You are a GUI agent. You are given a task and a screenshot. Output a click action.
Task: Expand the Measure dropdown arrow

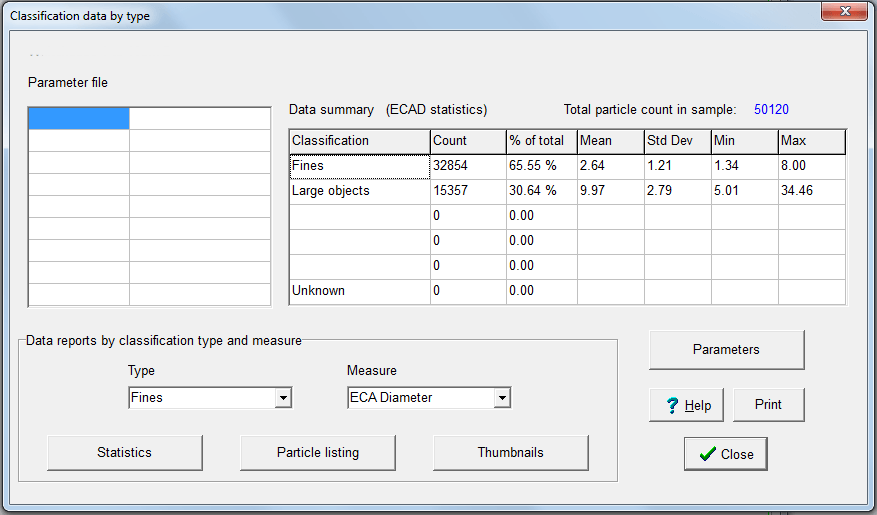coord(502,398)
